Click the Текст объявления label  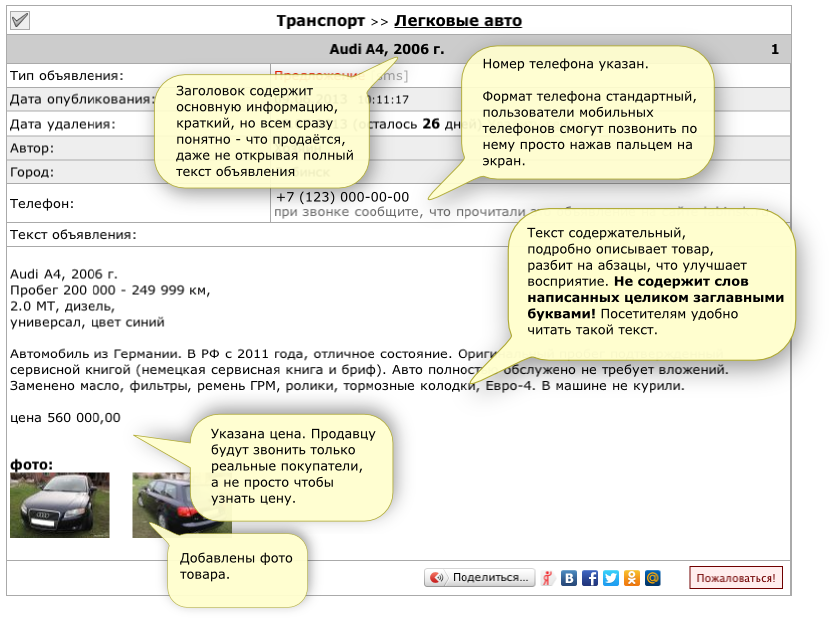[73, 235]
